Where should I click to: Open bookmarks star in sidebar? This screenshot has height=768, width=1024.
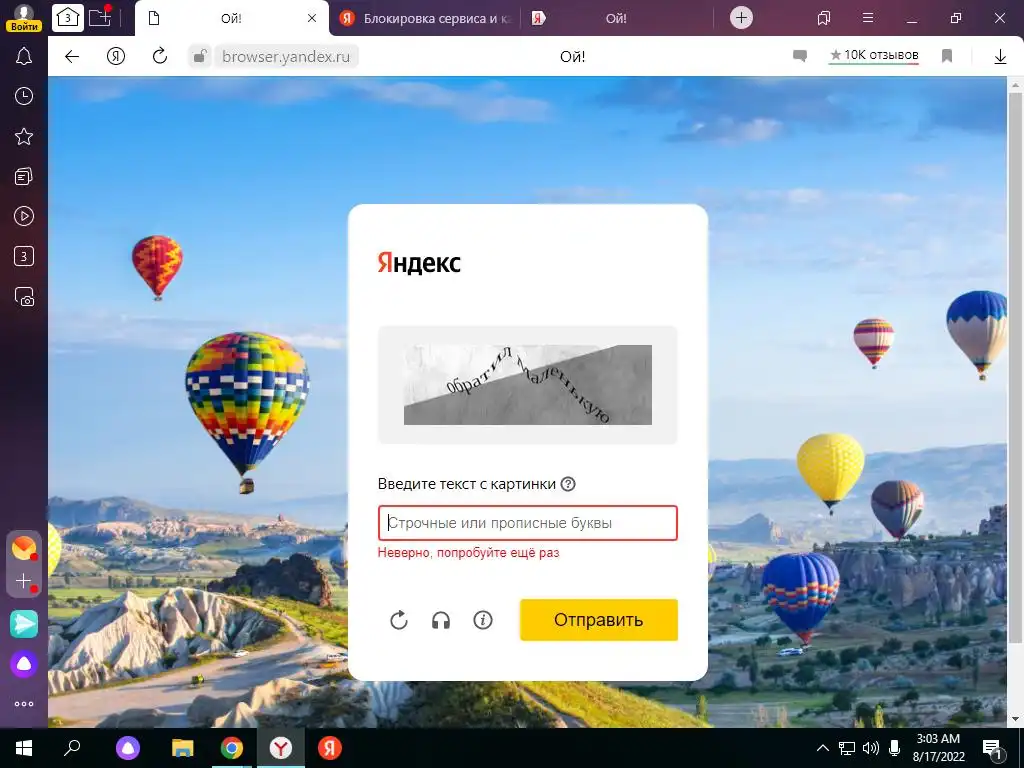[x=24, y=136]
